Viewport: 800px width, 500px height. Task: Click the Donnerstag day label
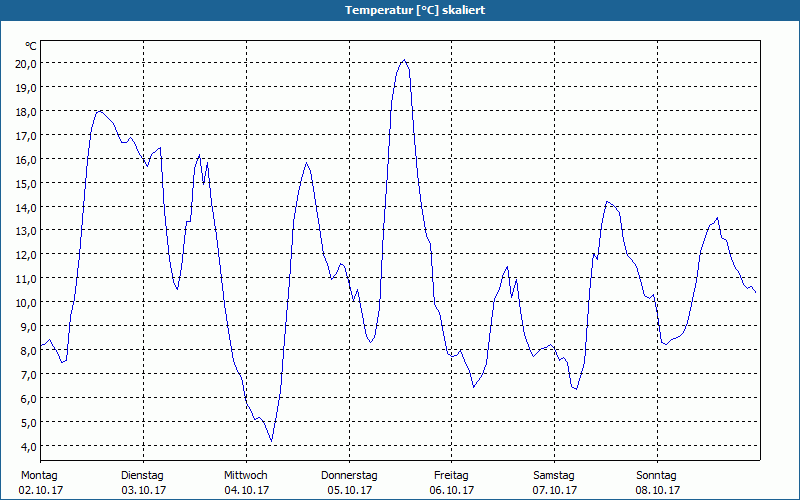(349, 476)
